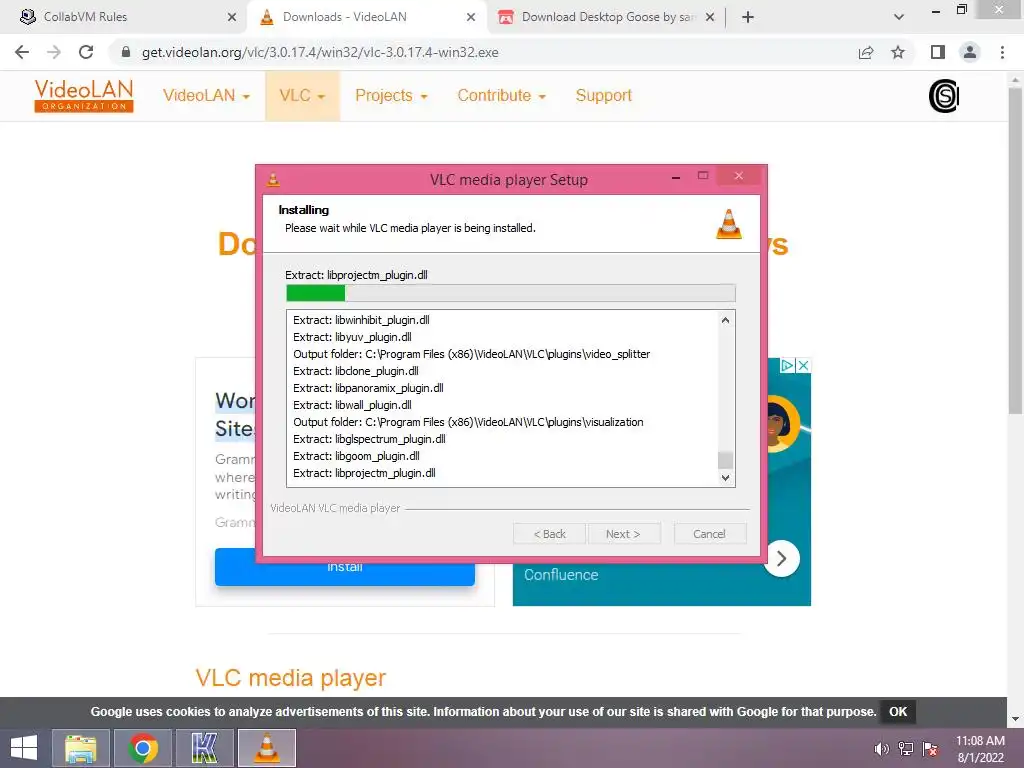The height and width of the screenshot is (768, 1024).
Task: Click the Action Center flag icon
Action: pos(930,749)
